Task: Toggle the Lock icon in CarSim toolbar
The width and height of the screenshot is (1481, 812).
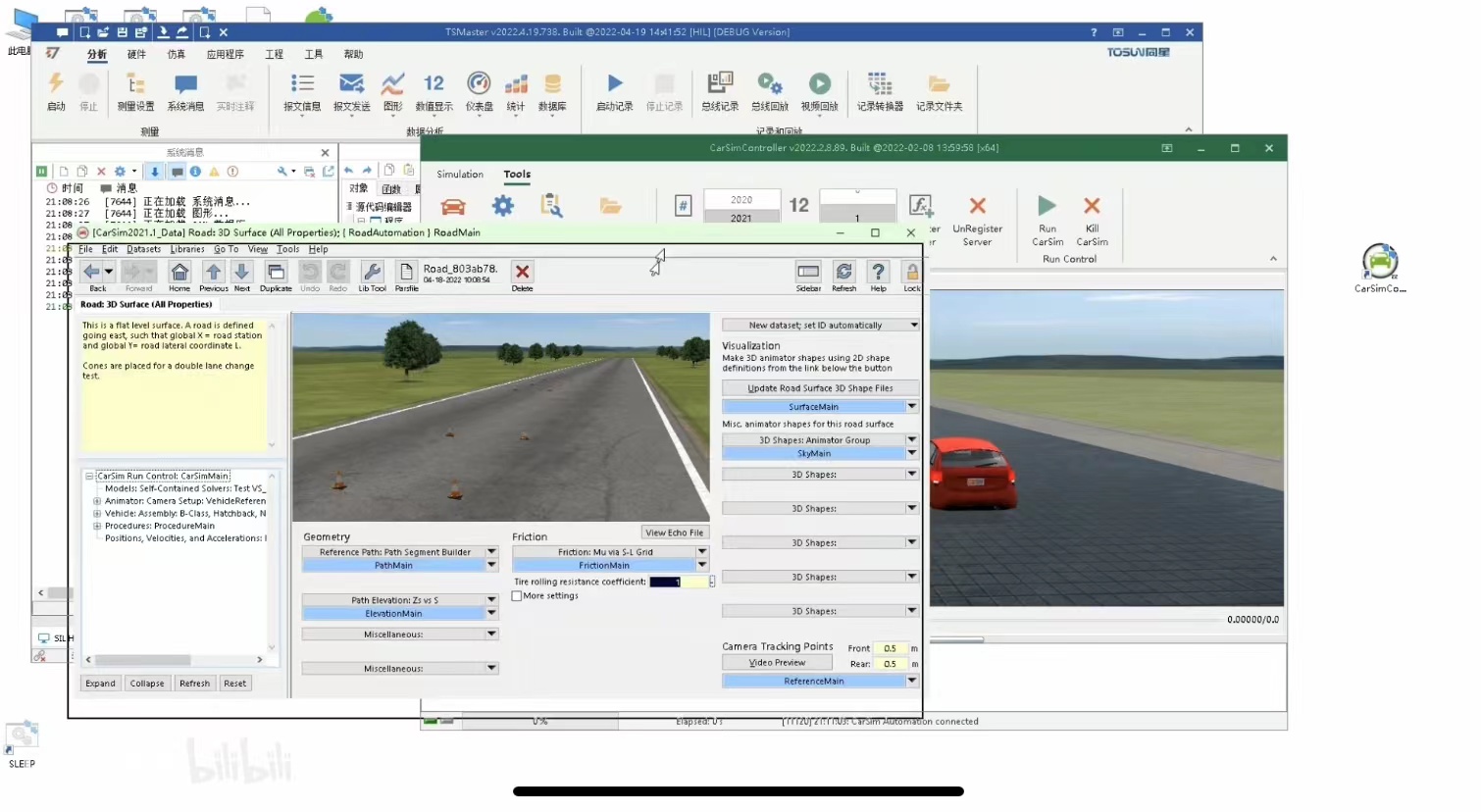Action: (911, 273)
